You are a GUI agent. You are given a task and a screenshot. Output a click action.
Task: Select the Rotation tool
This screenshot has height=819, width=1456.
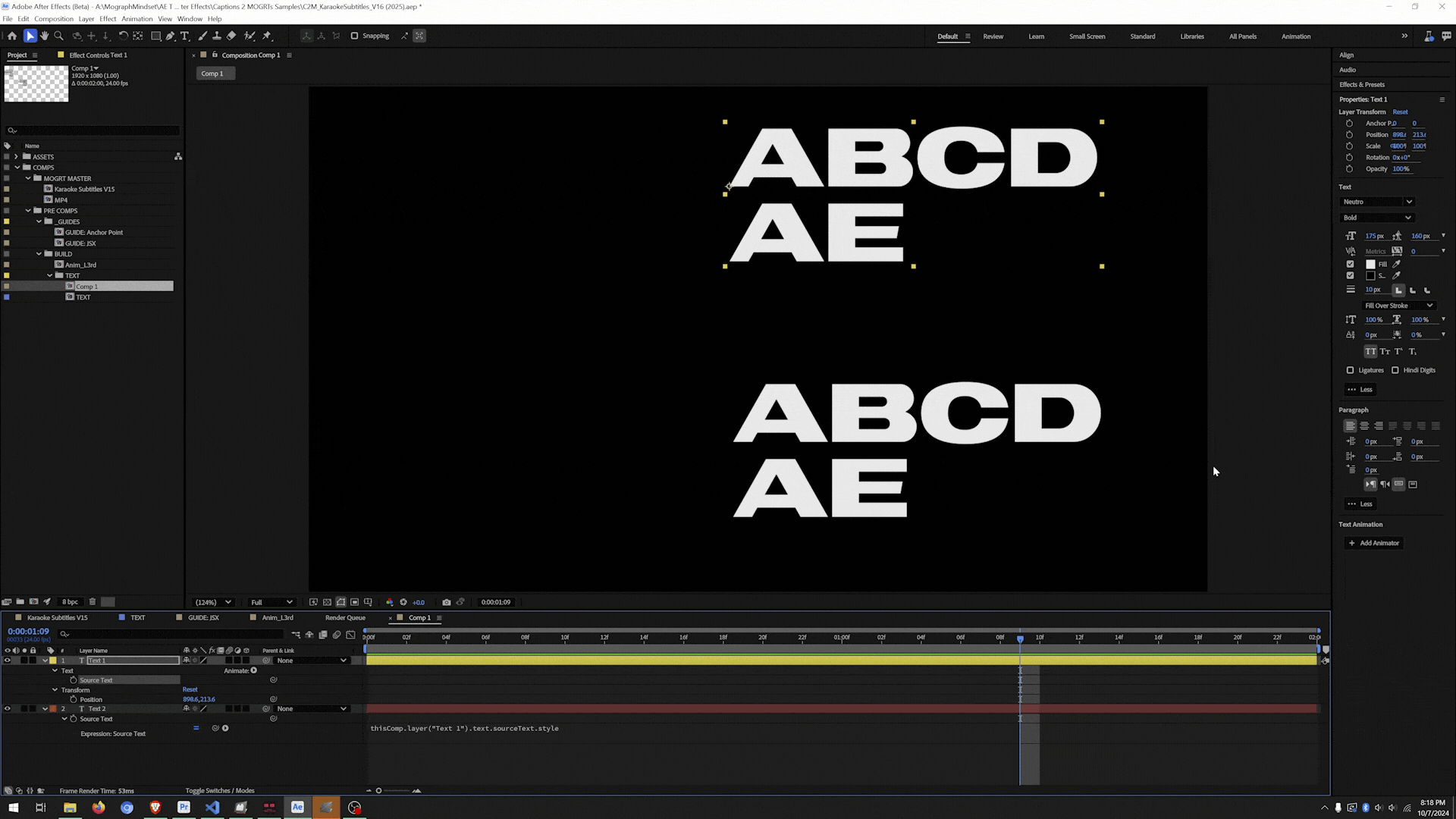[x=123, y=36]
